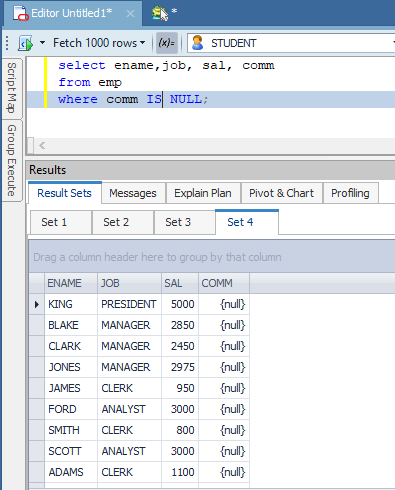Click the 2850 salary cell
Image resolution: width=395 pixels, height=490 pixels.
point(180,325)
